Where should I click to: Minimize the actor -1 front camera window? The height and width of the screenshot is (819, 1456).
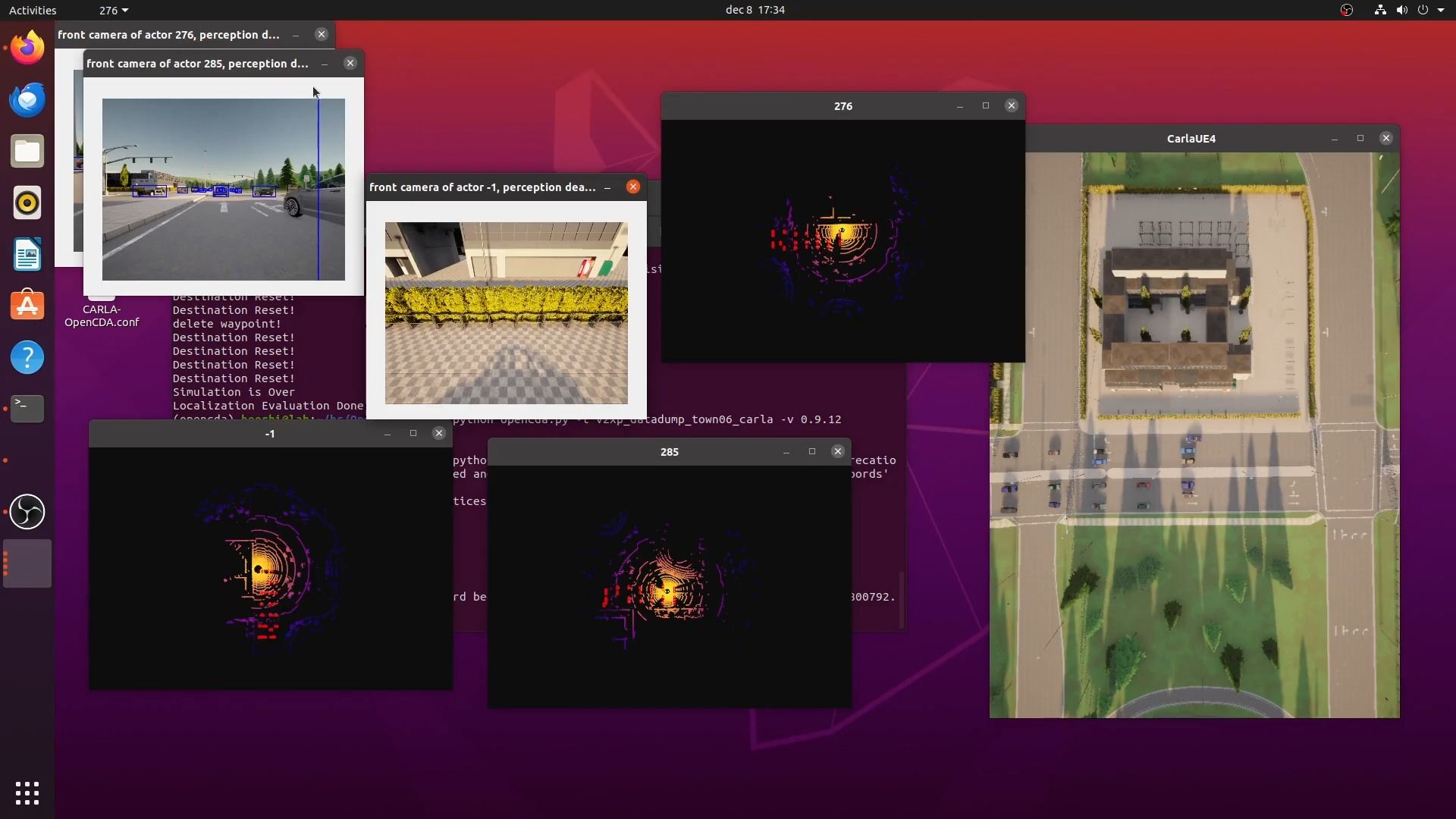(607, 187)
